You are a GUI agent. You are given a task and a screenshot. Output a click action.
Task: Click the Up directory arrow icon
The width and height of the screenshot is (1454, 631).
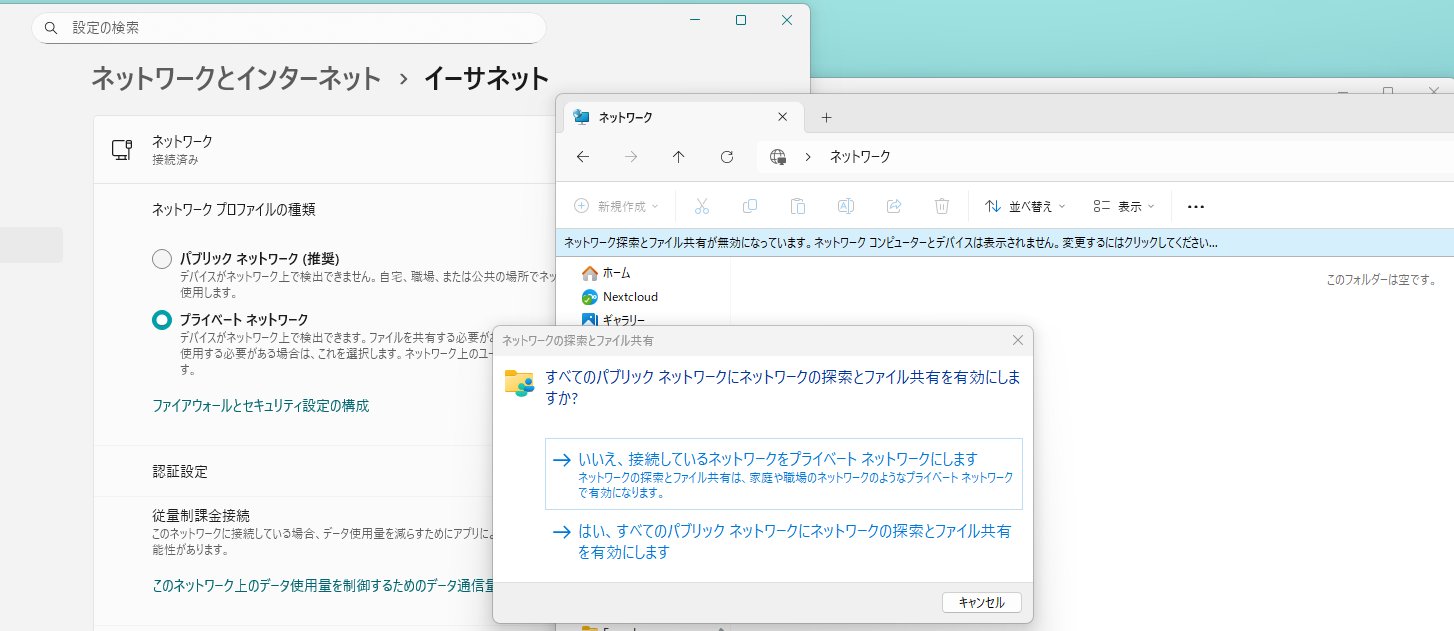point(679,157)
